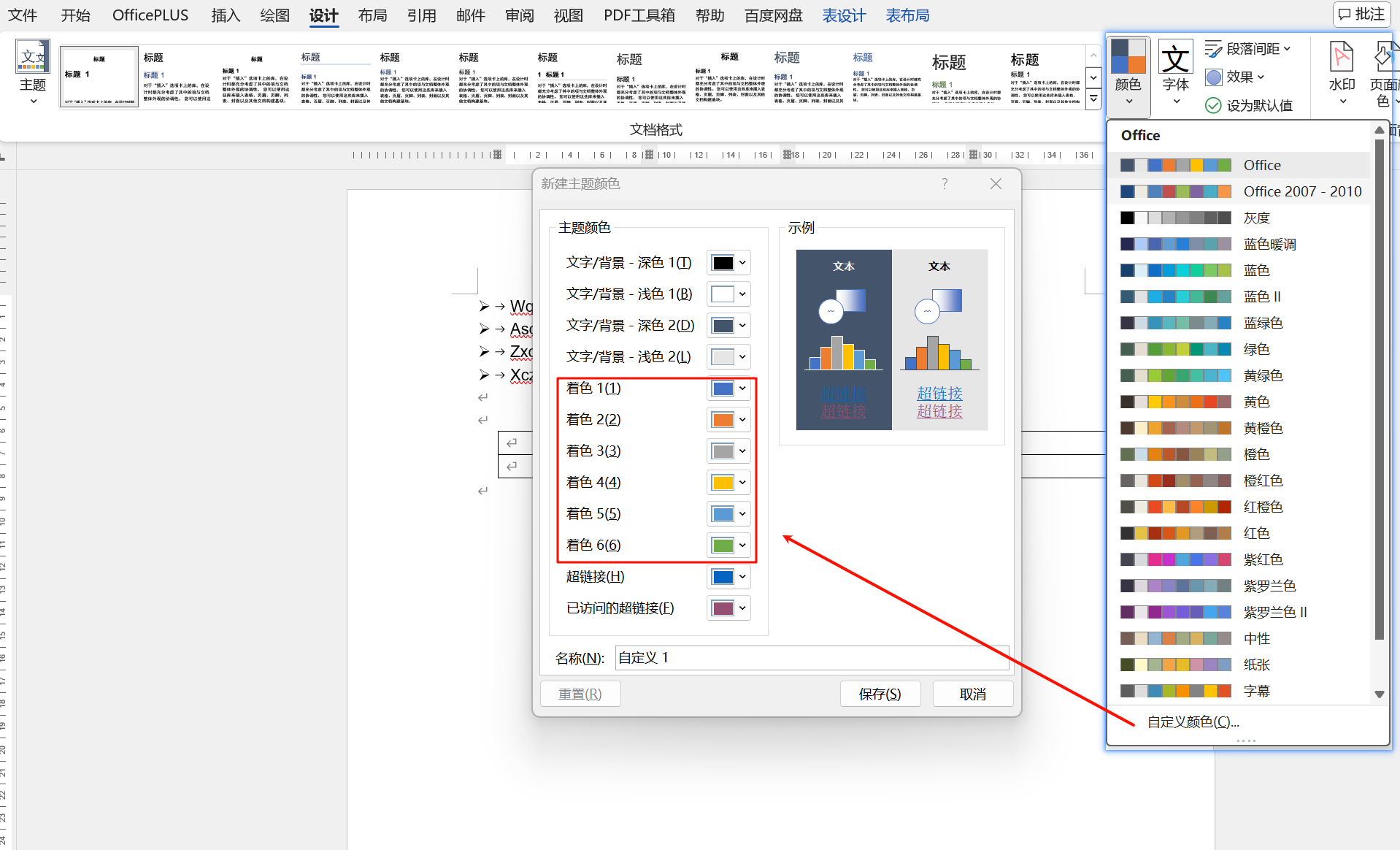Expand the document format gallery

[1093, 99]
